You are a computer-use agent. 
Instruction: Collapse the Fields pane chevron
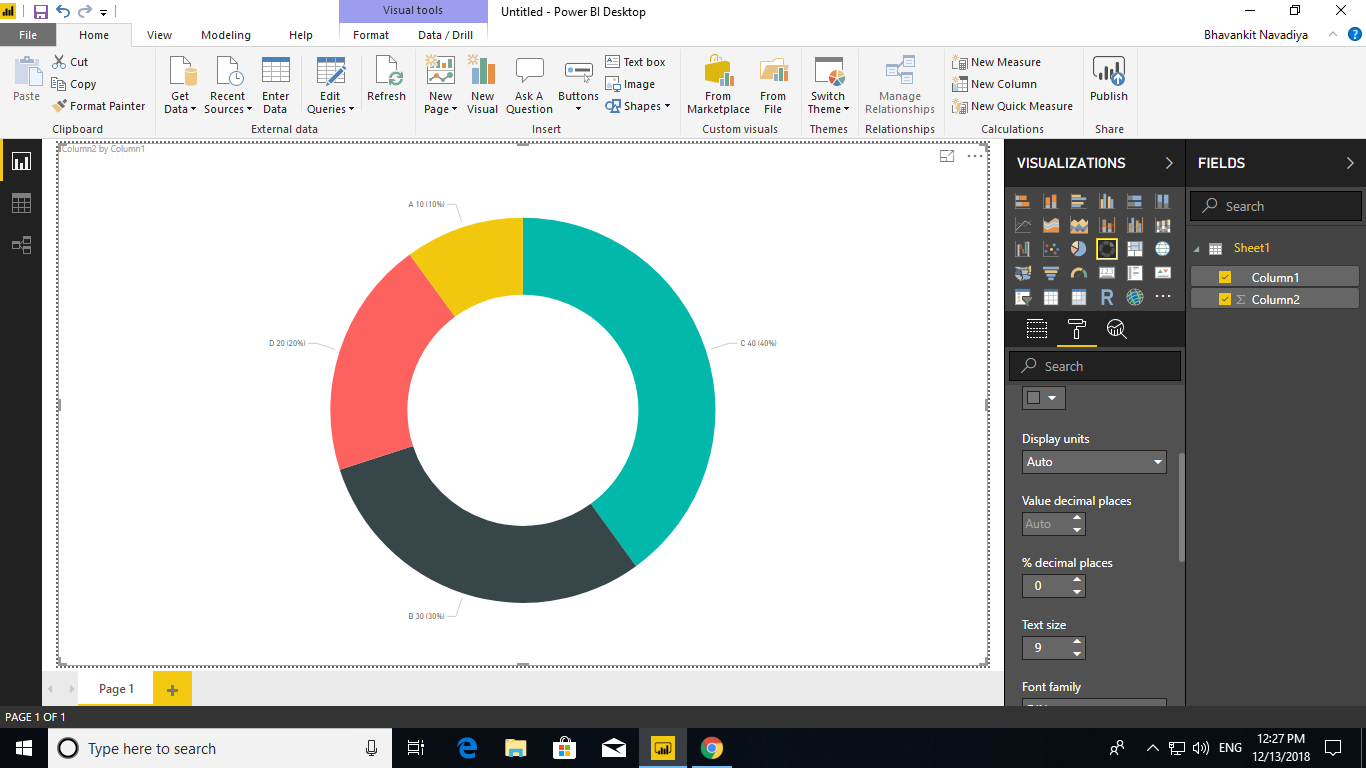click(x=1350, y=163)
